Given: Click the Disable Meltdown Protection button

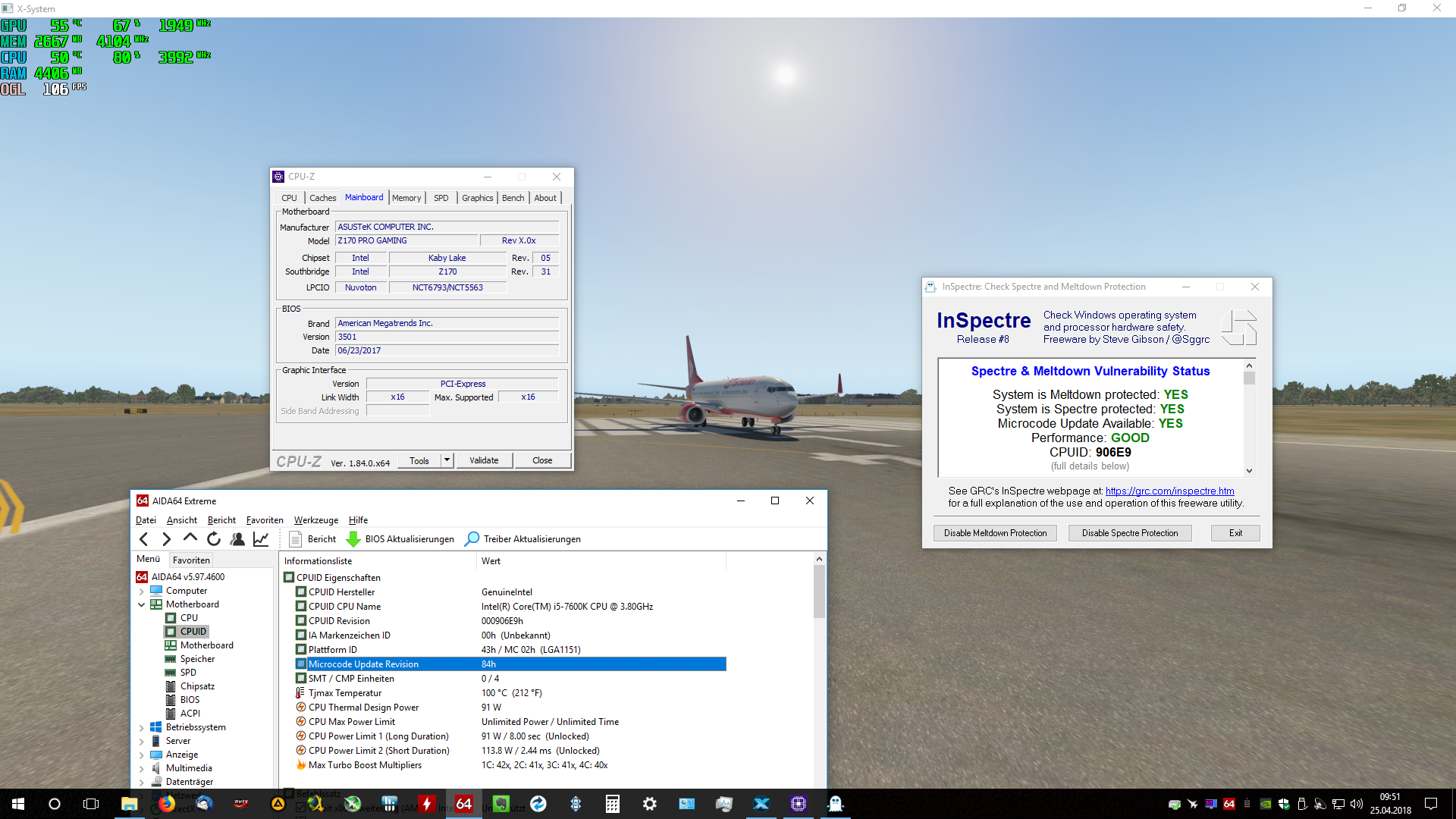Looking at the screenshot, I should click(x=995, y=533).
